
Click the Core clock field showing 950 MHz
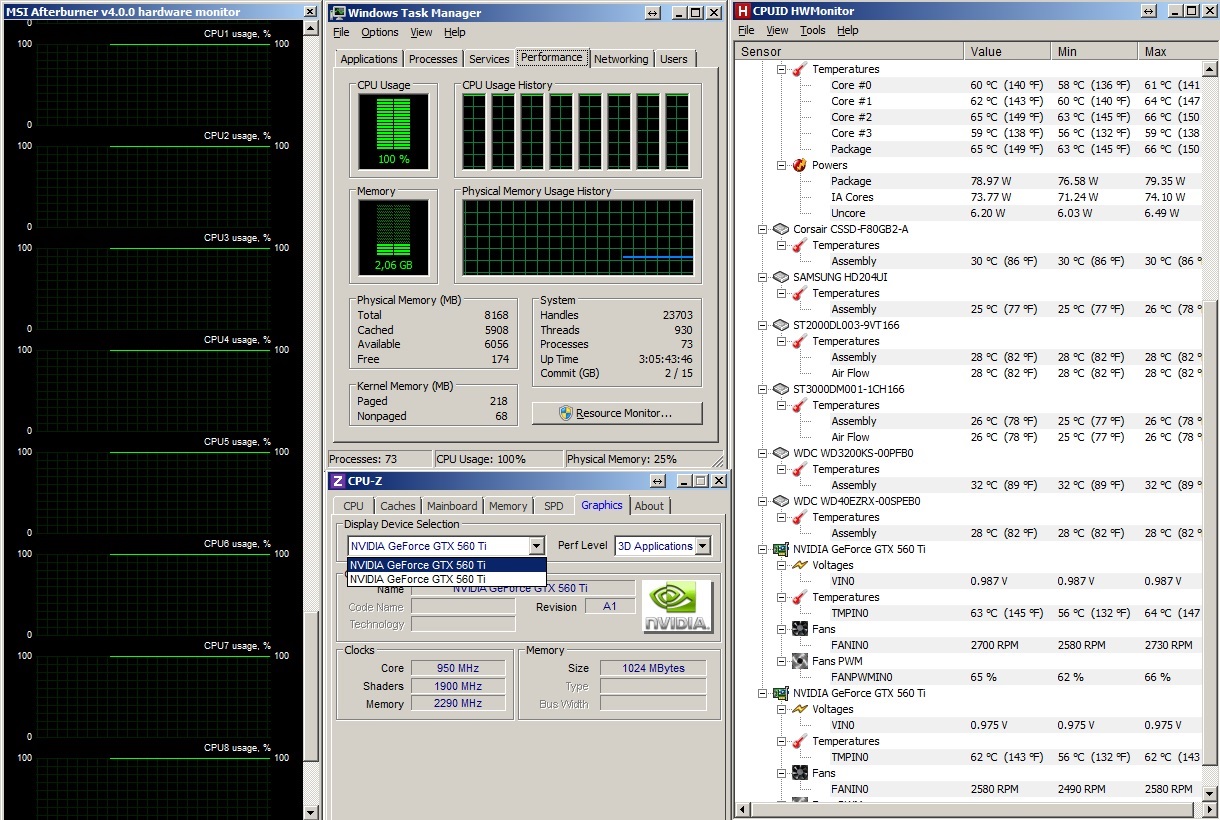(x=458, y=668)
